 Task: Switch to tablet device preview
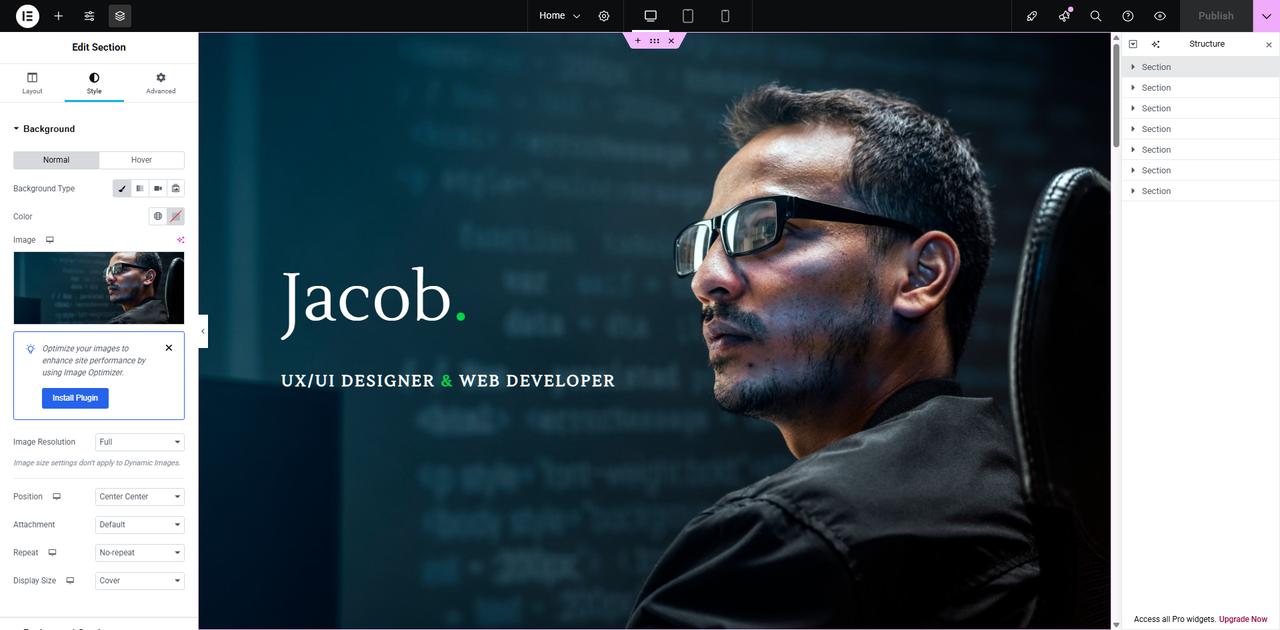coord(688,16)
